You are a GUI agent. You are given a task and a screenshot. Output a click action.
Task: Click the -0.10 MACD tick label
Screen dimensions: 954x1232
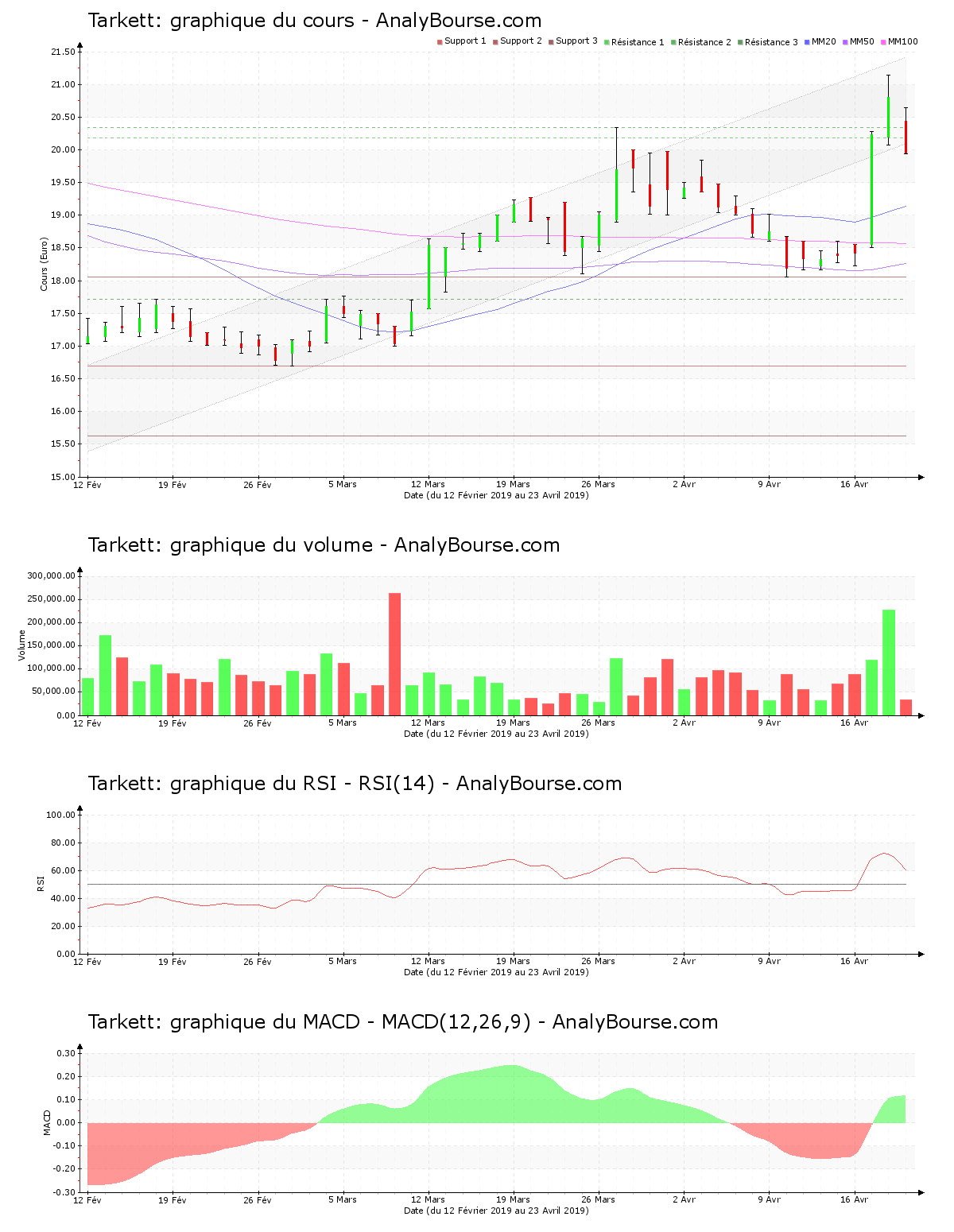pos(64,1146)
